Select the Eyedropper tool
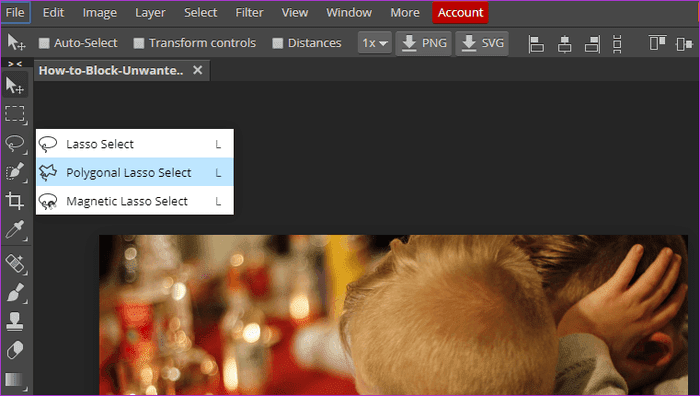The width and height of the screenshot is (700, 396). 15,230
